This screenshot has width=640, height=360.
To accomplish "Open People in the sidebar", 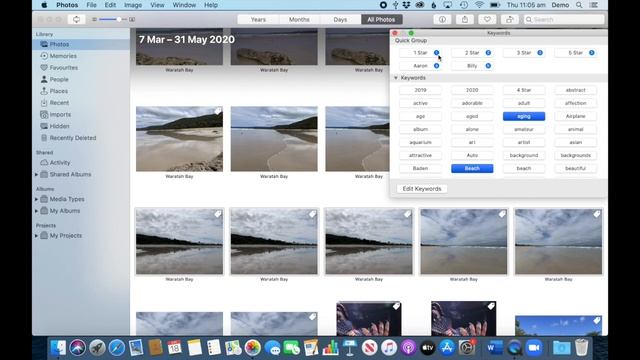I will pyautogui.click(x=59, y=80).
